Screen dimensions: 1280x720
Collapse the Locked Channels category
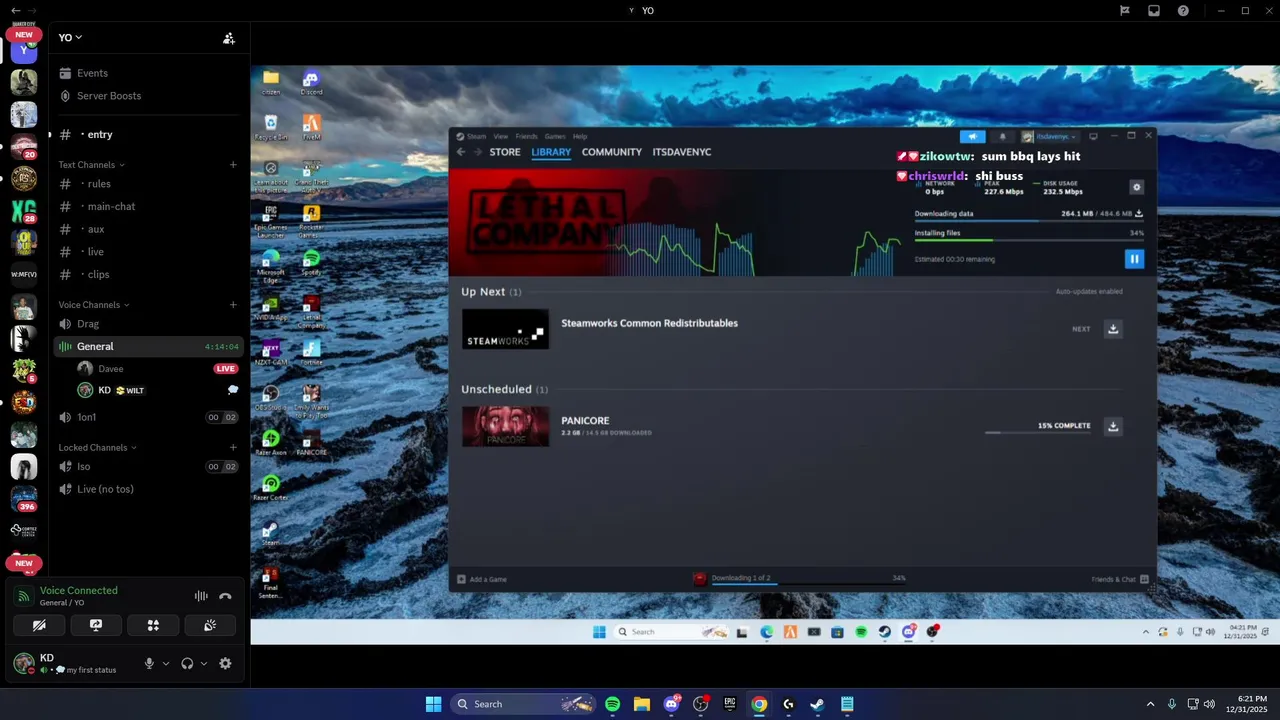[x=97, y=448]
